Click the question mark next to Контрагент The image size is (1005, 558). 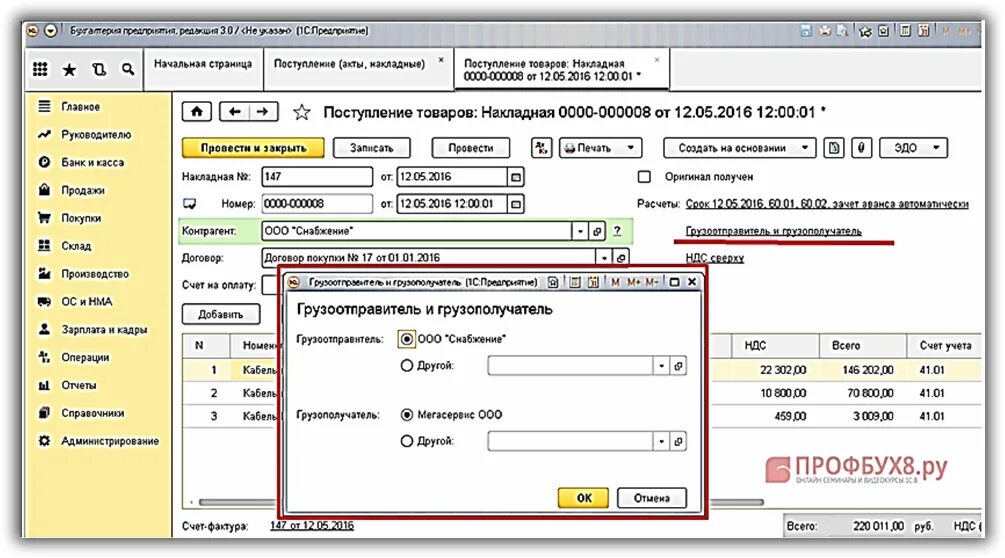617,231
